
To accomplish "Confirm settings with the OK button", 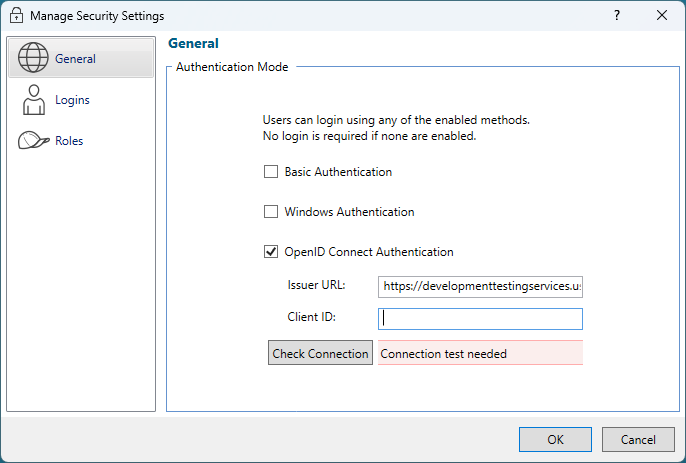I will click(x=555, y=439).
